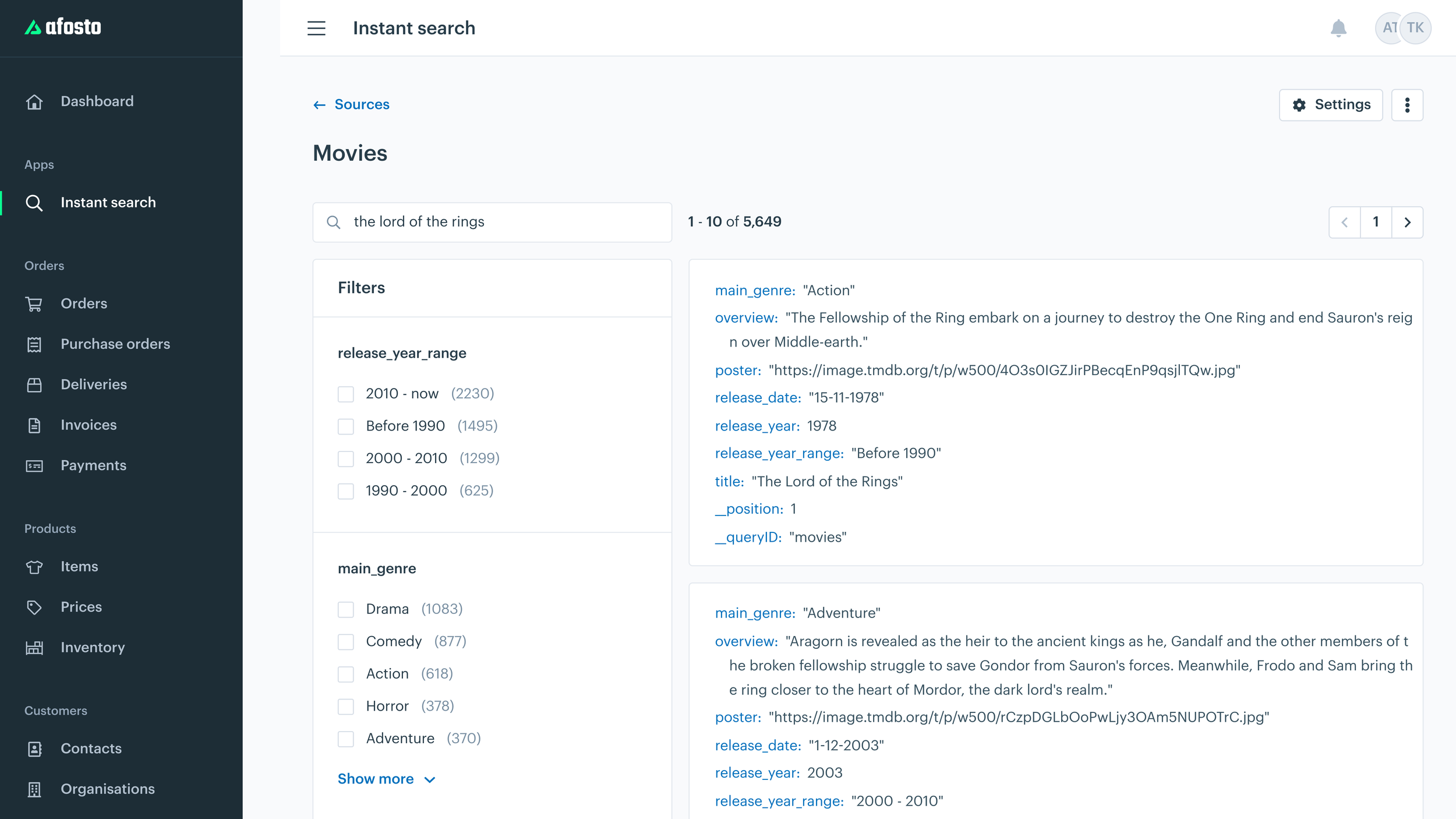This screenshot has height=819, width=1456.
Task: Open Invoices menu item
Action: (x=89, y=425)
